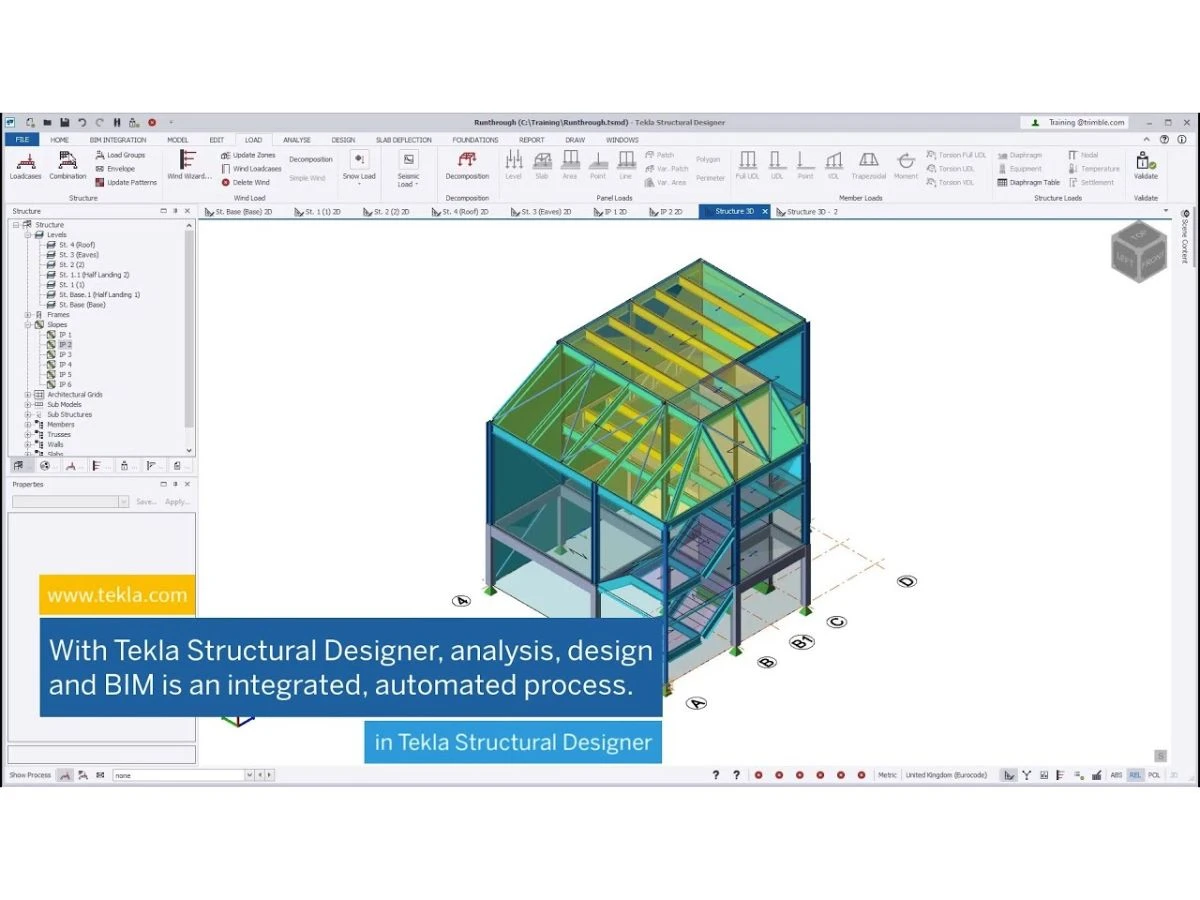Click the Save icon in quick access toolbar
The height and width of the screenshot is (900, 1200).
pos(63,122)
